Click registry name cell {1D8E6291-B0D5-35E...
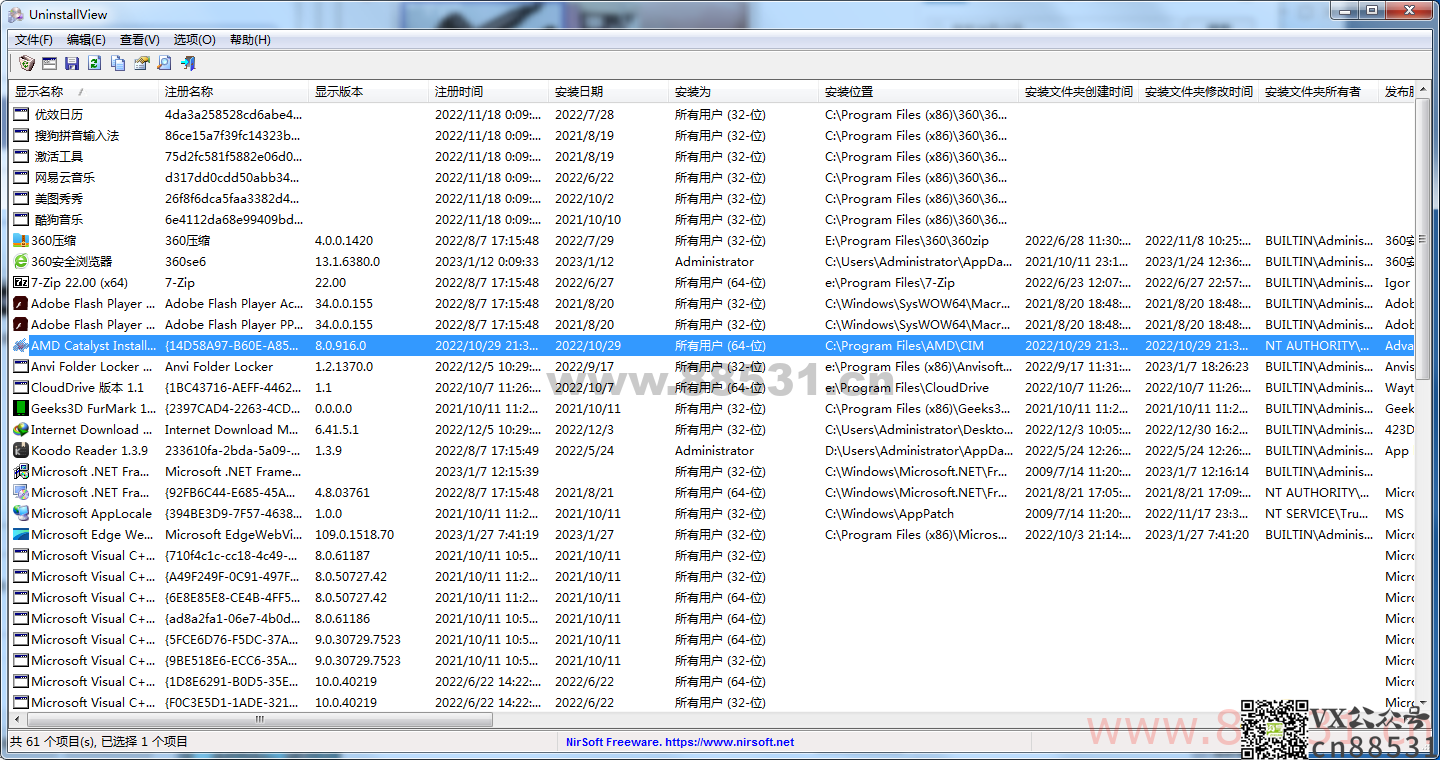Screen dimensions: 1440x760 pos(233,681)
